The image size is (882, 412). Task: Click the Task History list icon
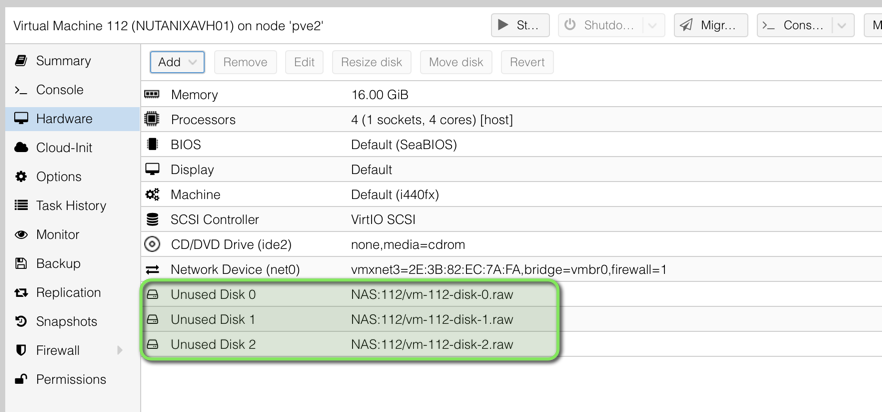tap(21, 205)
